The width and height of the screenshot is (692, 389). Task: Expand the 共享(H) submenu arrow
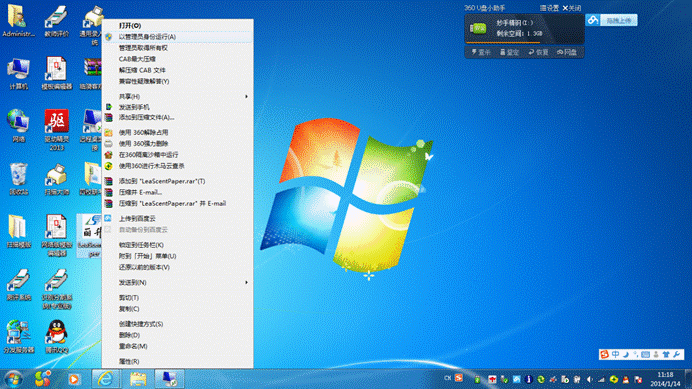point(246,96)
